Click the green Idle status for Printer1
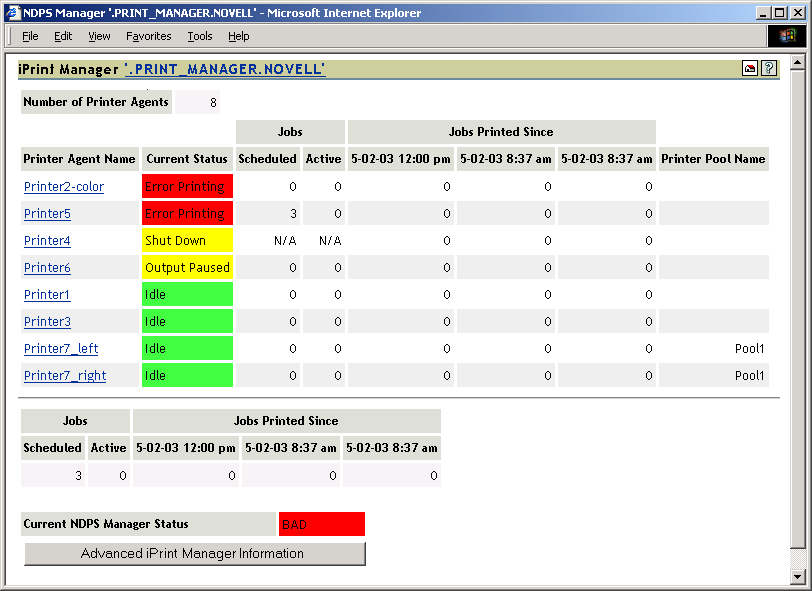Screen dimensions: 812x591 [187, 294]
